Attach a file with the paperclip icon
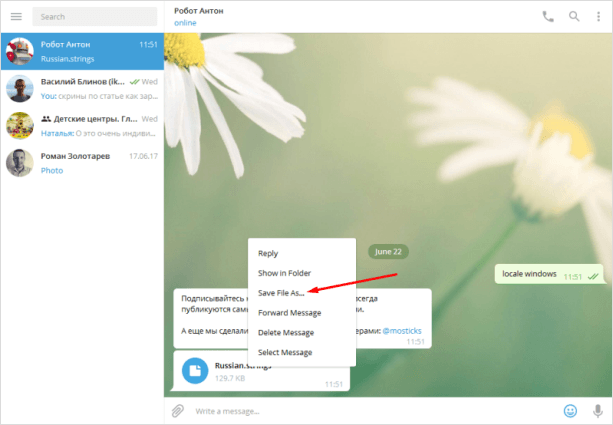Image resolution: width=613 pixels, height=425 pixels. pos(177,411)
